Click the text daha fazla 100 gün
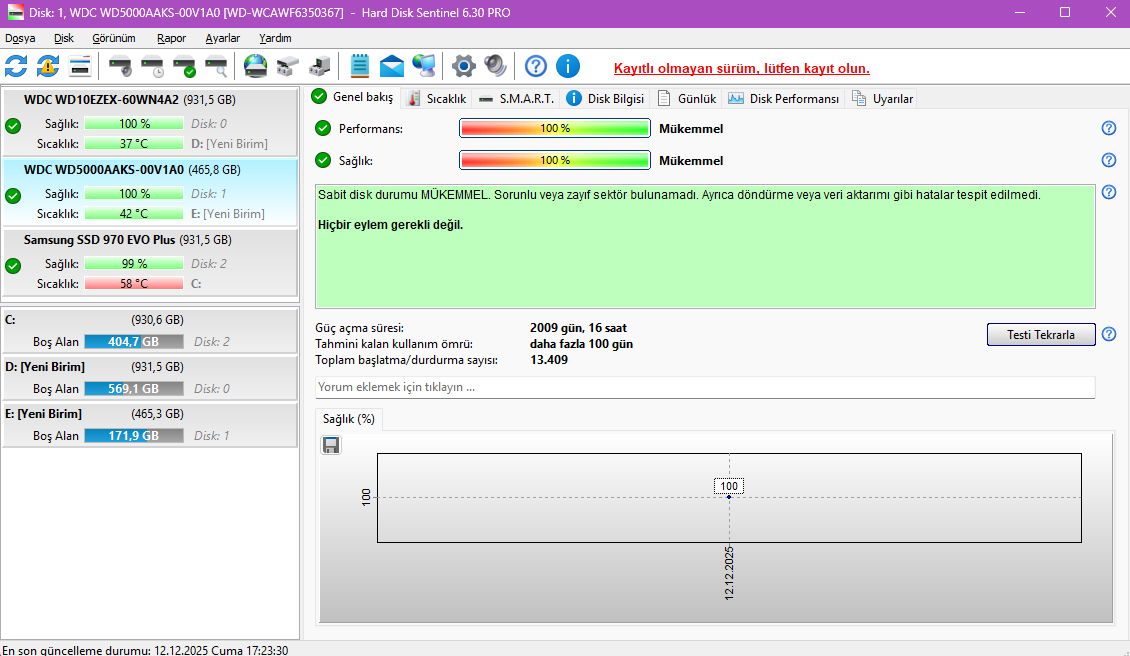 pyautogui.click(x=581, y=344)
